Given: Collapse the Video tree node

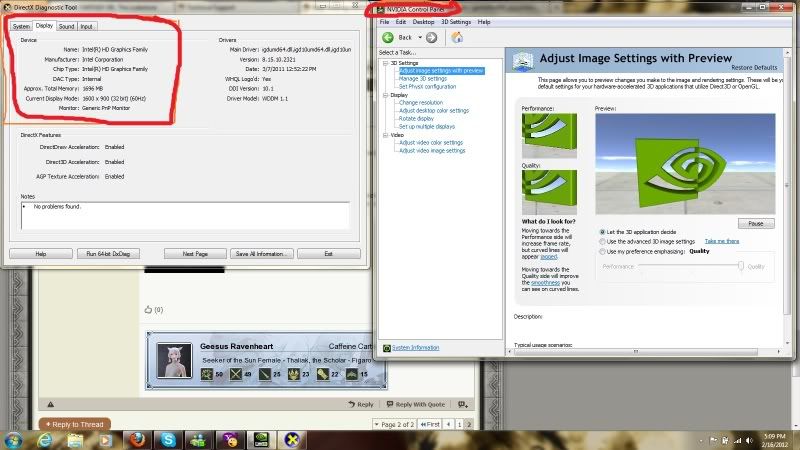Looking at the screenshot, I should (x=386, y=135).
